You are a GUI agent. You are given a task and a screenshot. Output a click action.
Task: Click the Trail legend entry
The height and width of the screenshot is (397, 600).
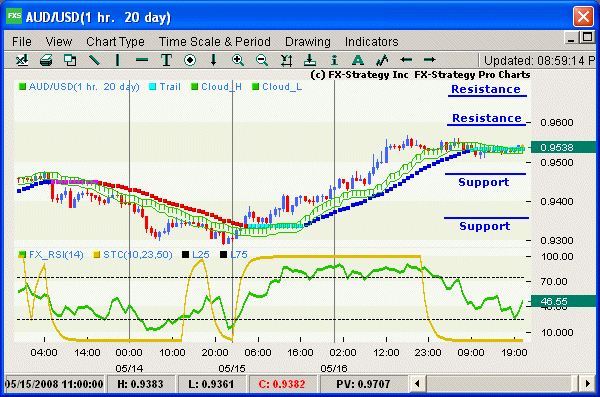(x=165, y=87)
